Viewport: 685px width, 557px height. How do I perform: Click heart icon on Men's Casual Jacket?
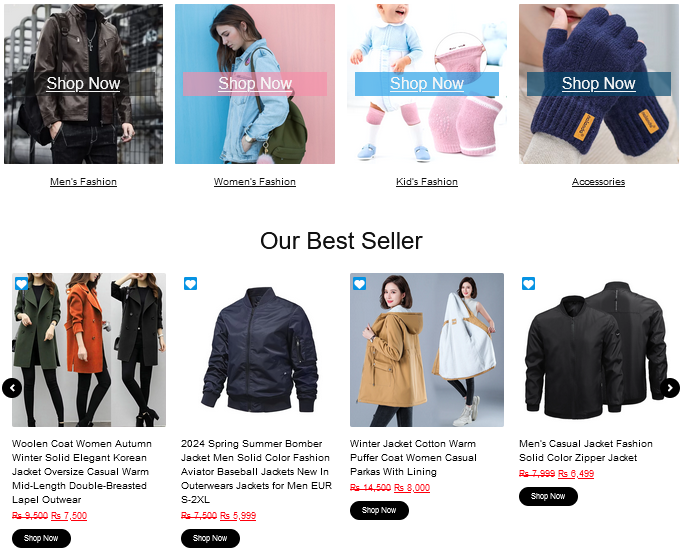pos(529,284)
